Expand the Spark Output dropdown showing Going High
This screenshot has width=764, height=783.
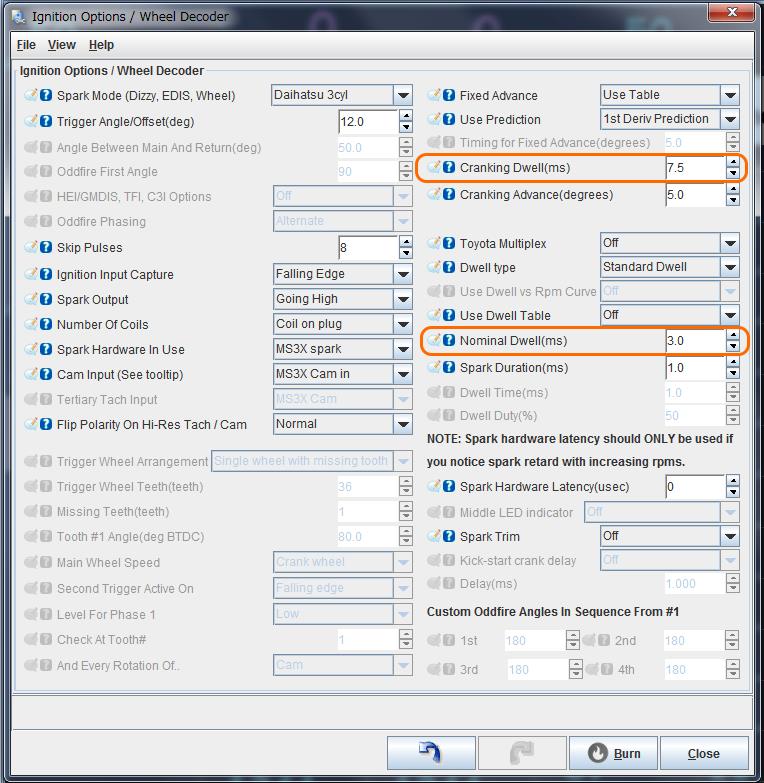click(x=343, y=299)
